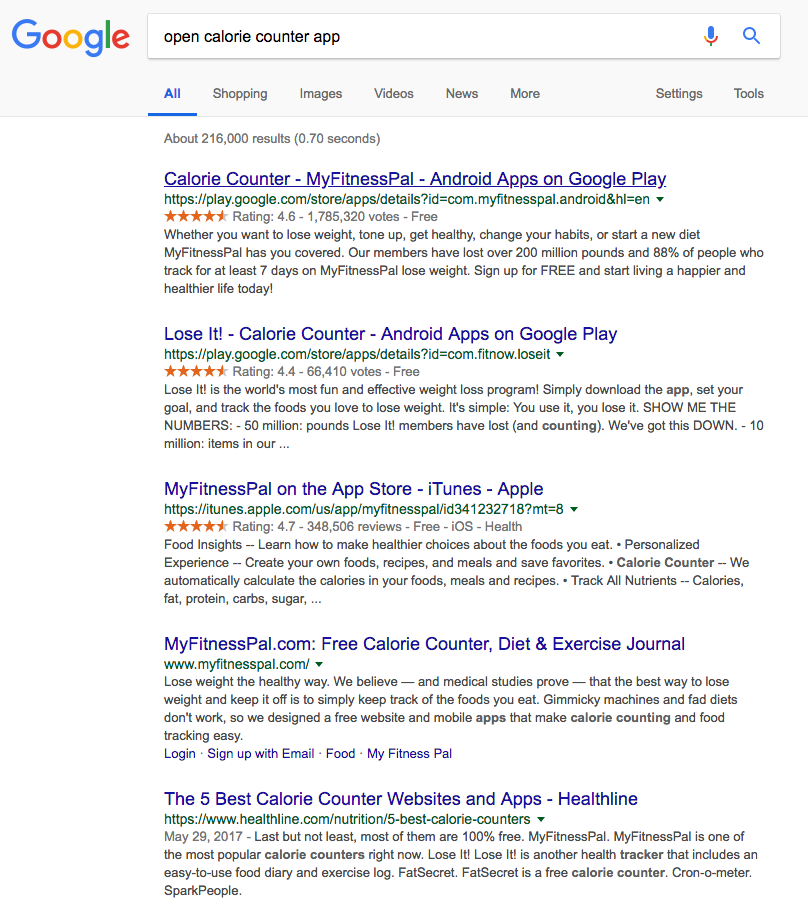Start voice search with microphone icon
The height and width of the screenshot is (912, 808).
(711, 37)
